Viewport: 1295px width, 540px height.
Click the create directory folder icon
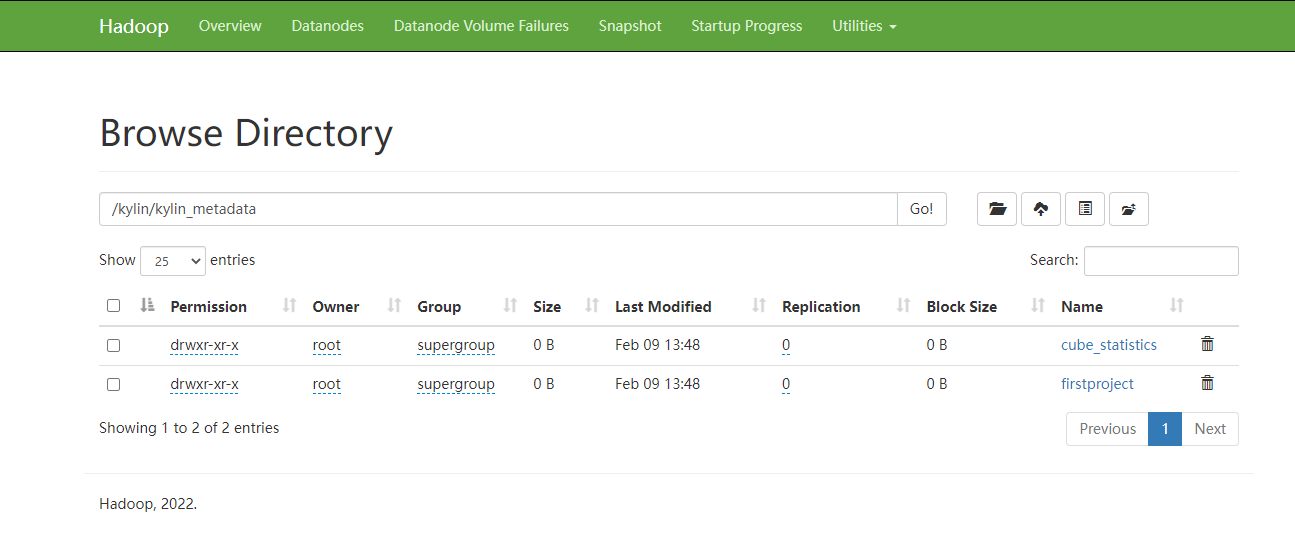[997, 209]
